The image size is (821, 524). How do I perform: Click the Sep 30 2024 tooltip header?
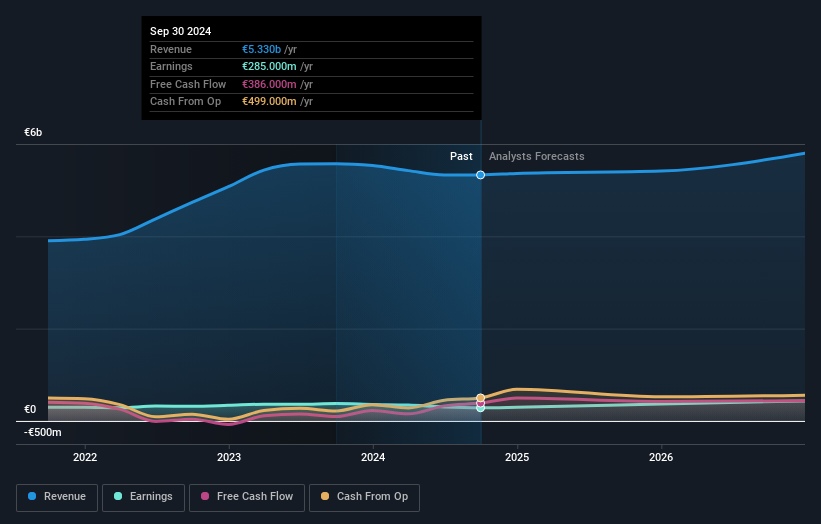click(x=181, y=31)
